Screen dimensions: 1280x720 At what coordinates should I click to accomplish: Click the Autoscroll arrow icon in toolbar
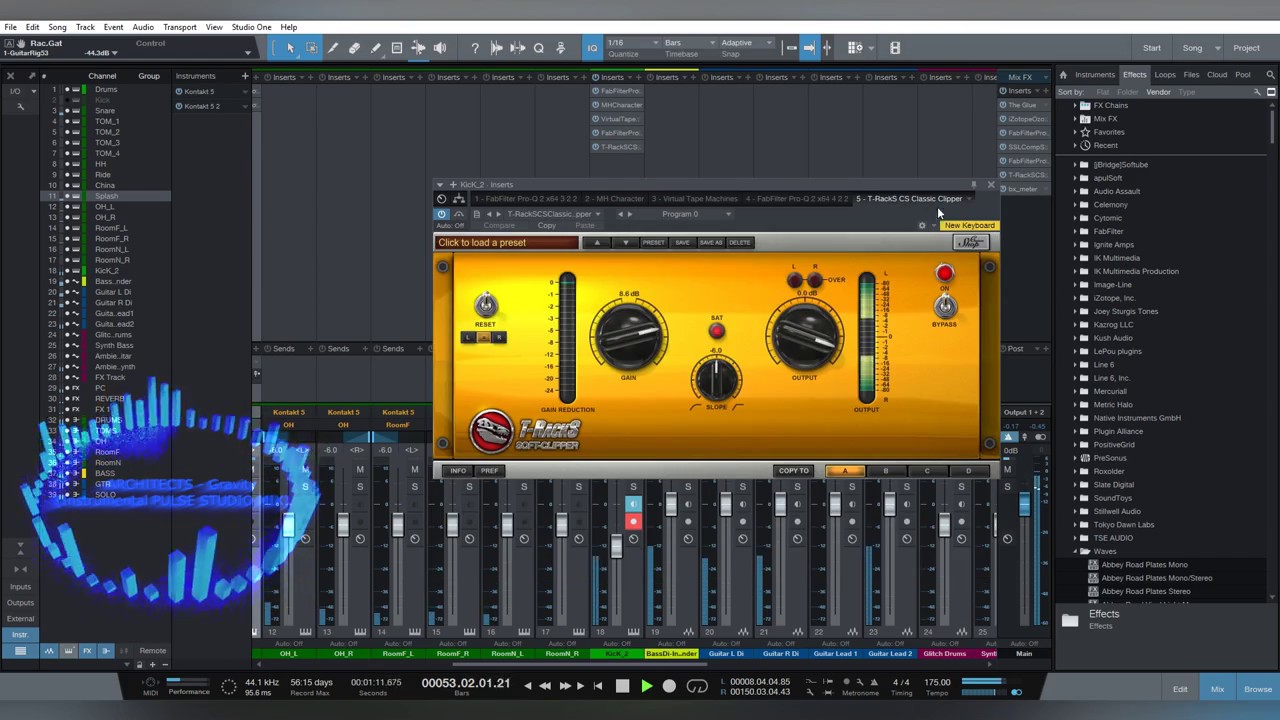click(809, 48)
